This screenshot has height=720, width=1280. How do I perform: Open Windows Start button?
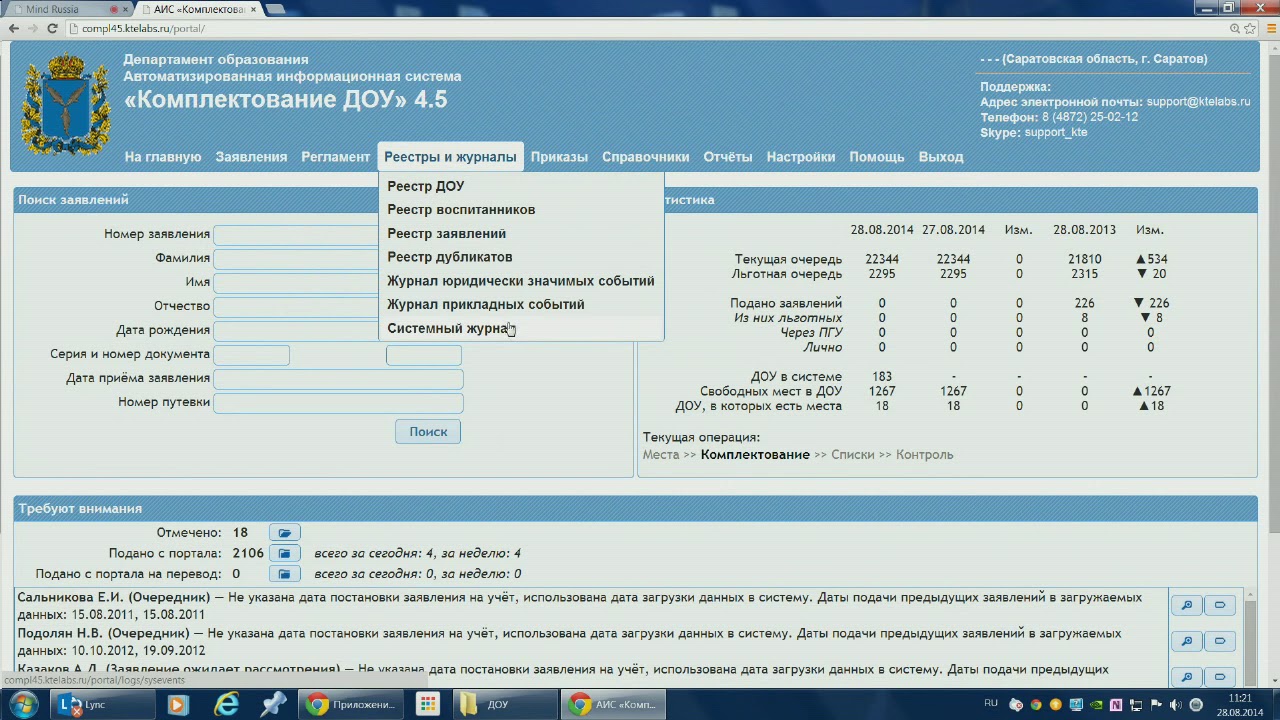click(x=22, y=704)
